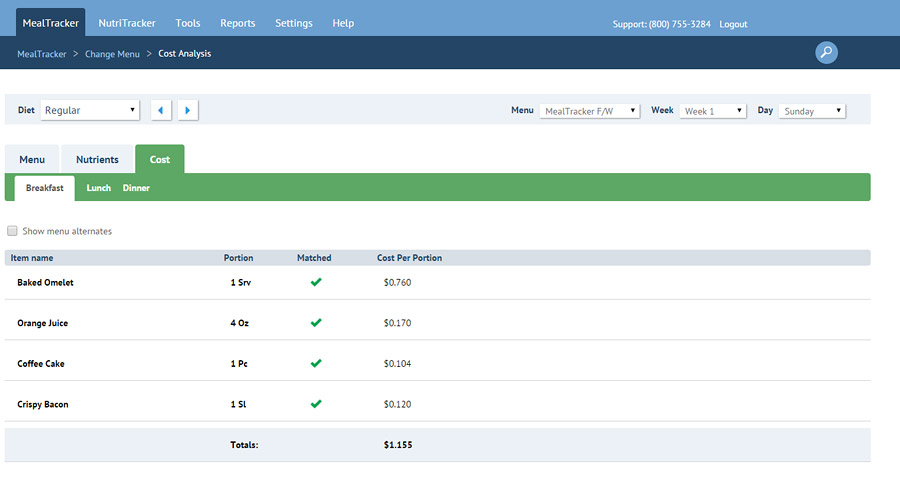Click the Cost Per Portion column header
This screenshot has width=900, height=494.
409,258
